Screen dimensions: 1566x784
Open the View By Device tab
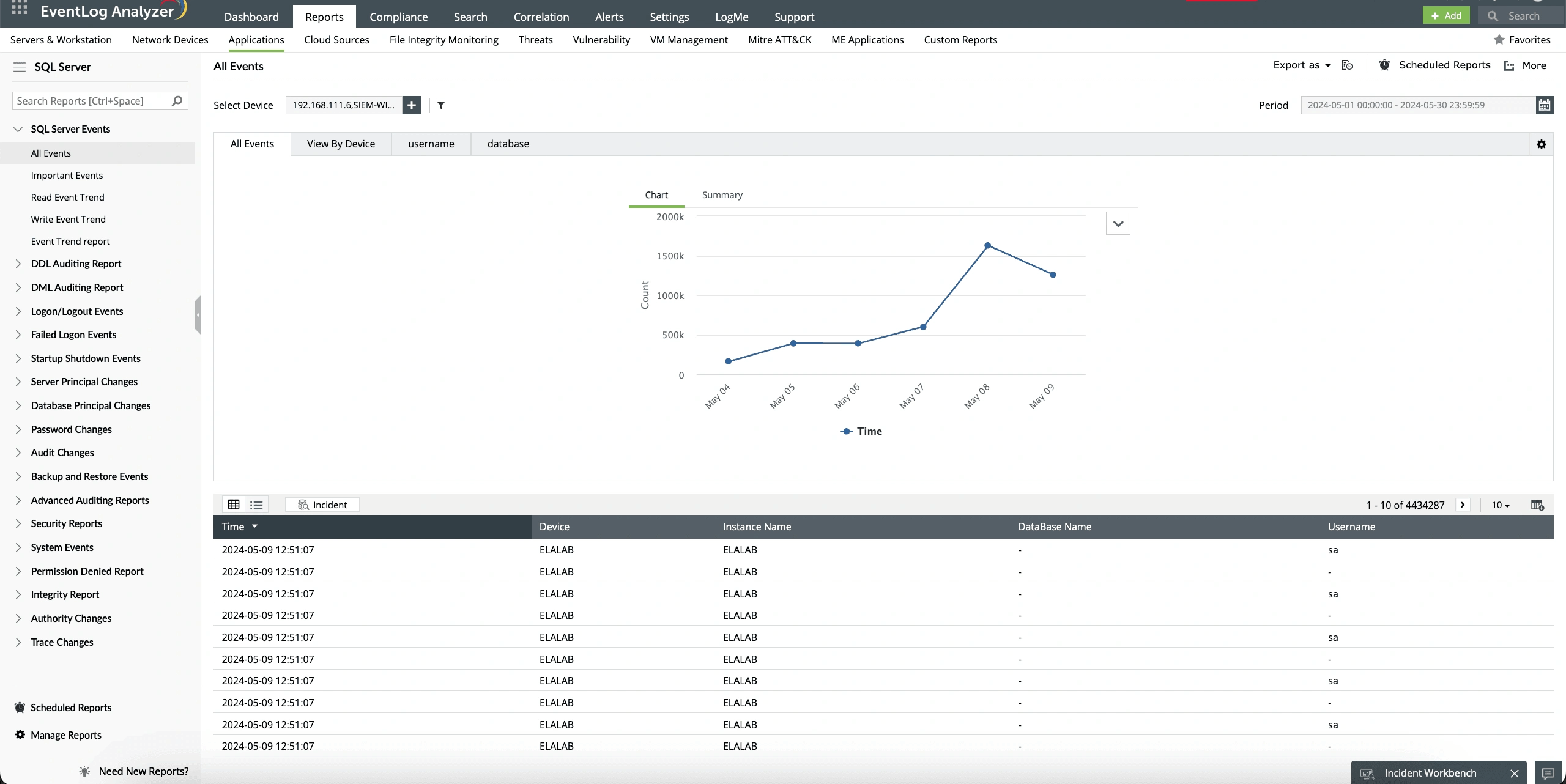click(x=341, y=144)
